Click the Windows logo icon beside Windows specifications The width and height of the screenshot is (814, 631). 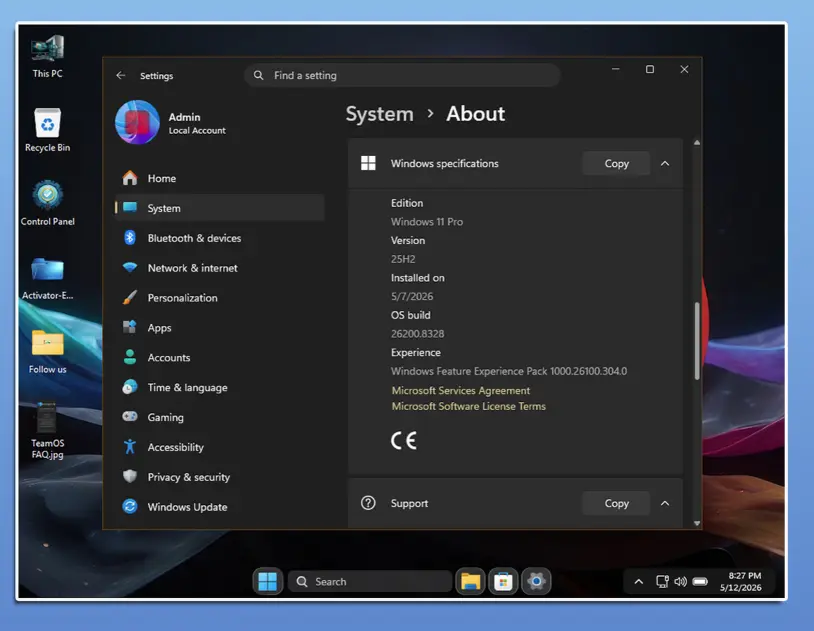(368, 163)
